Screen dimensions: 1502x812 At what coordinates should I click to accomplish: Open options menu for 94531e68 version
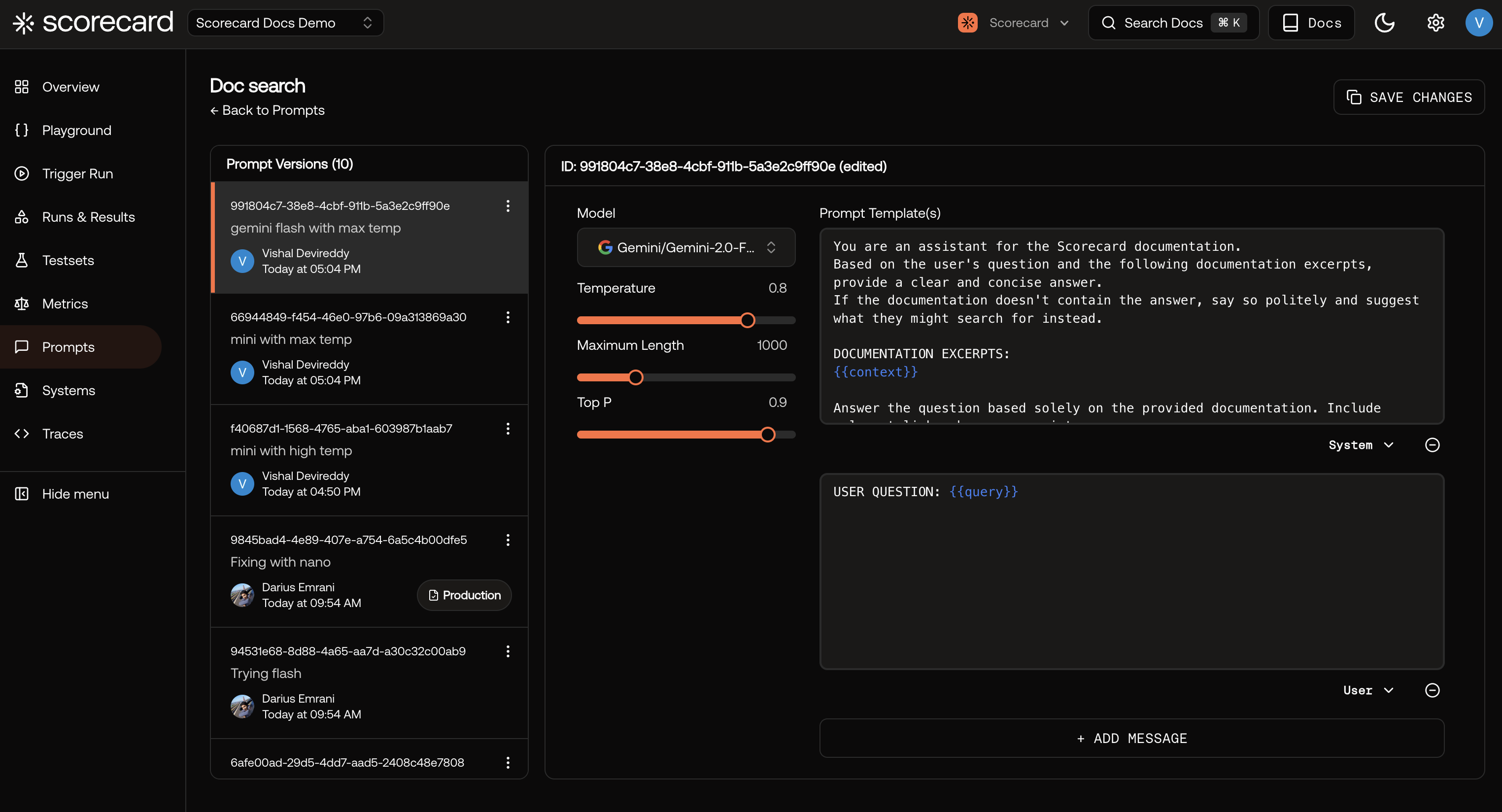coord(508,651)
